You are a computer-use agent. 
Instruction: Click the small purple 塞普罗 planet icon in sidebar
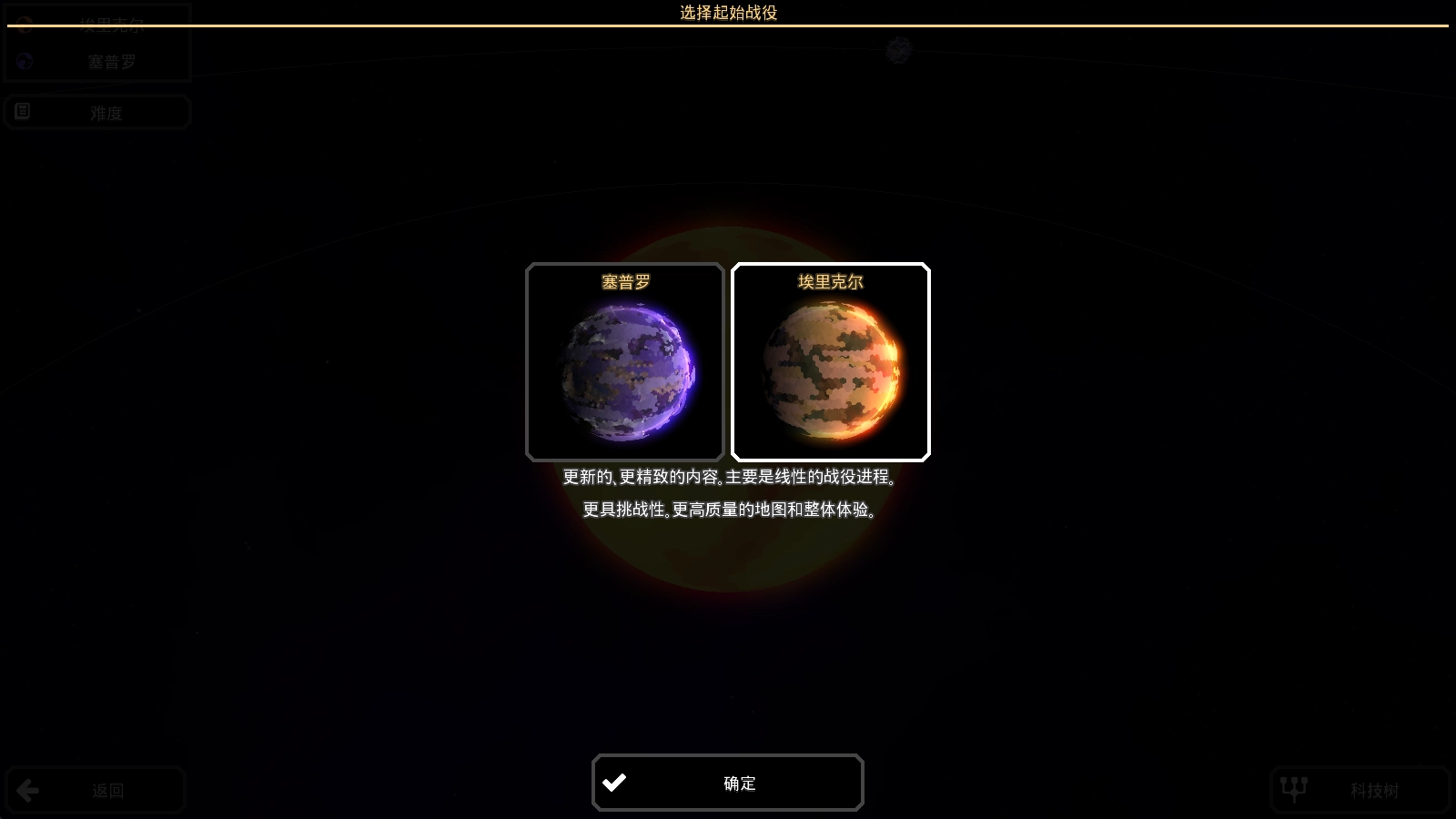pyautogui.click(x=25, y=62)
